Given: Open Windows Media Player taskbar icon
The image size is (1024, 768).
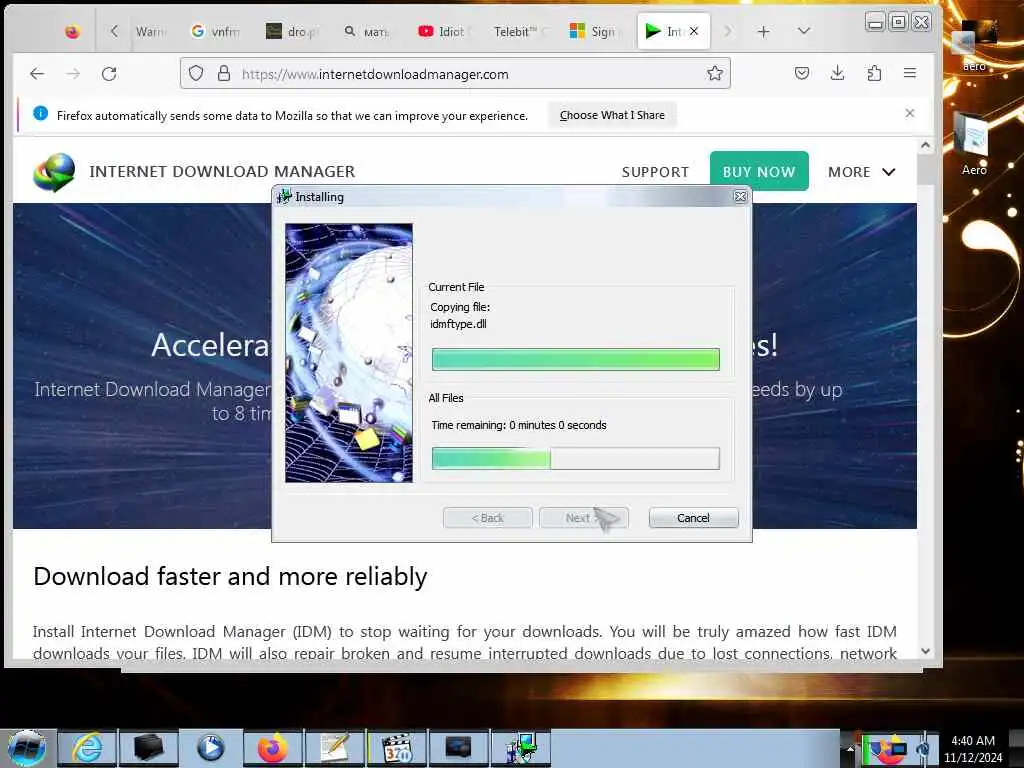Looking at the screenshot, I should point(210,748).
